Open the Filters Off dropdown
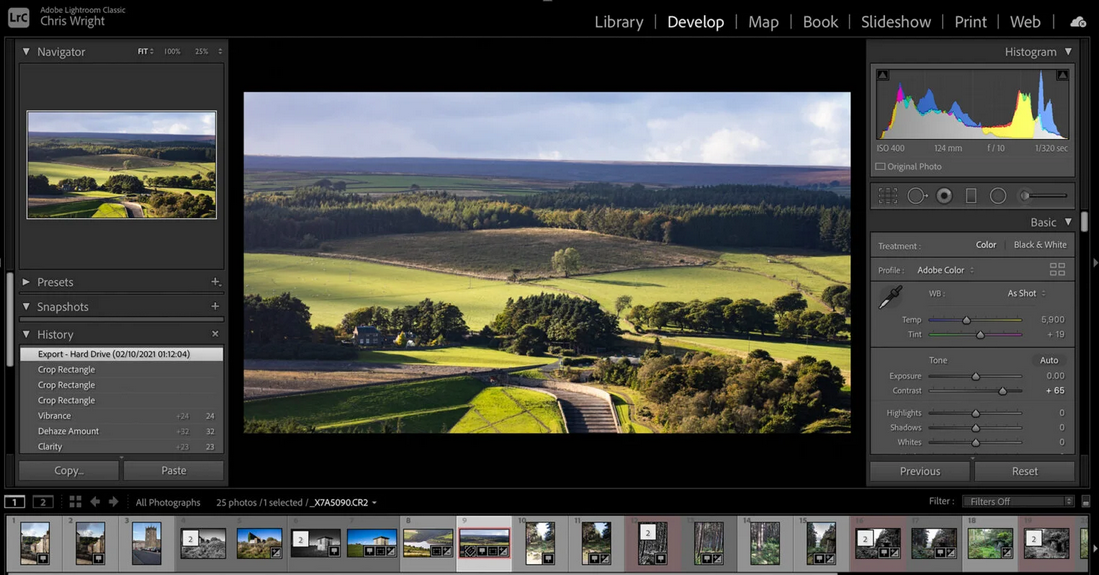The image size is (1099, 575). (x=1018, y=501)
